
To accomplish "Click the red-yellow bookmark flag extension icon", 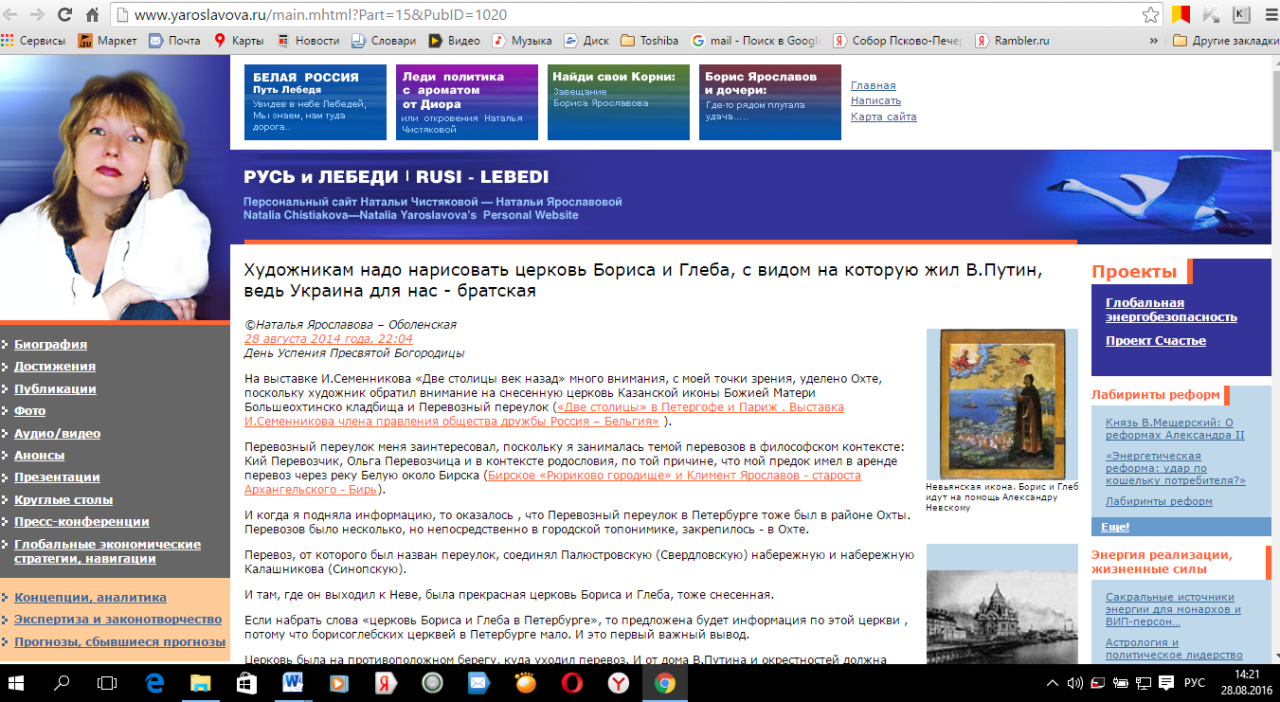I will pos(1182,15).
